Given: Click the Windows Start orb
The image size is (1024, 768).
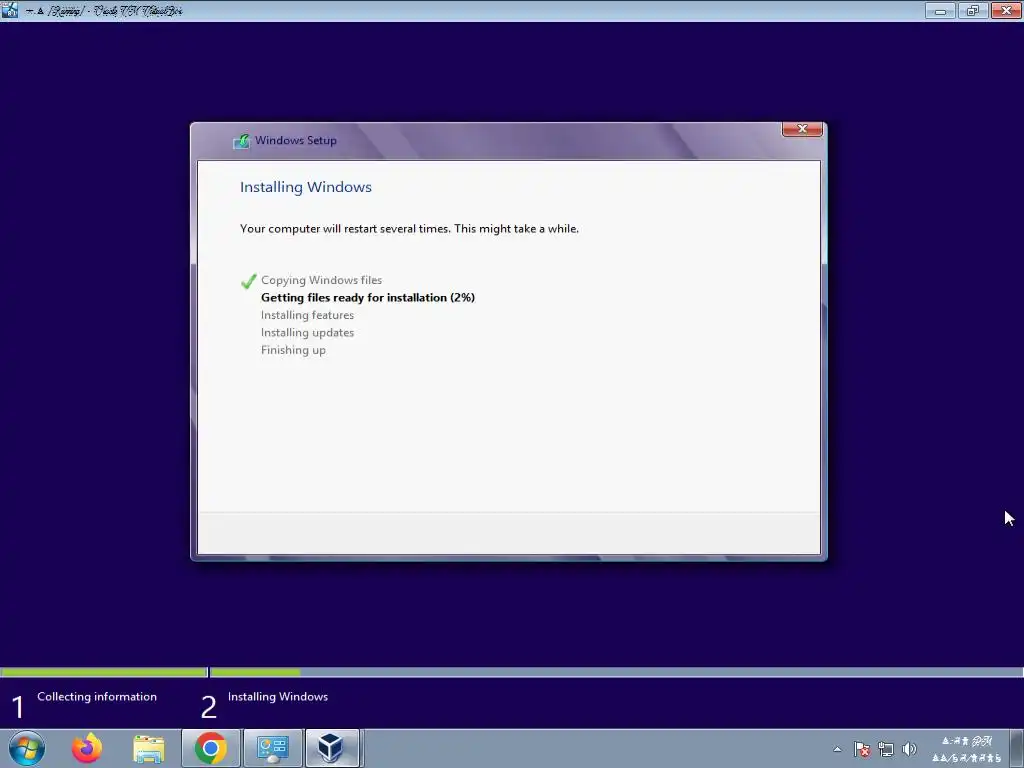Looking at the screenshot, I should tap(27, 748).
